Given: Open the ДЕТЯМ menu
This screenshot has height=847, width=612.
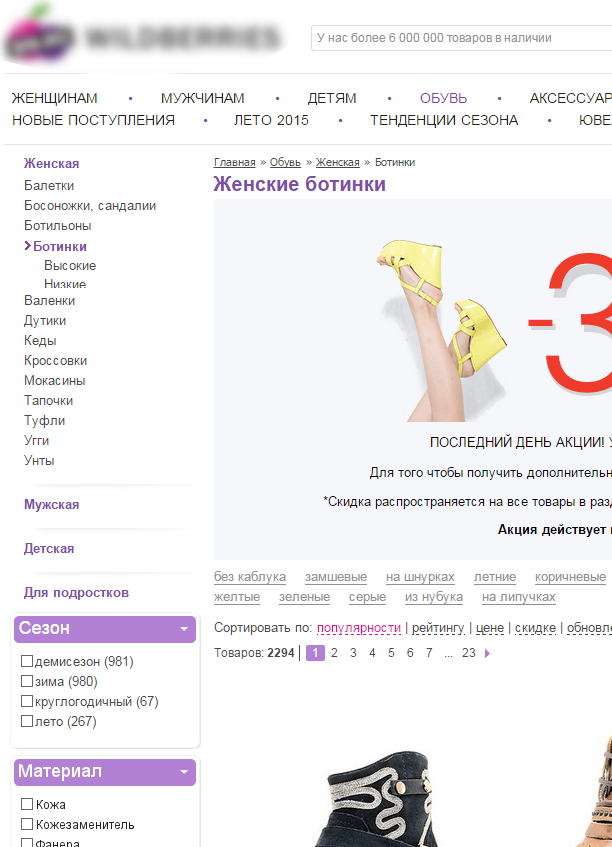Looking at the screenshot, I should click(x=332, y=98).
